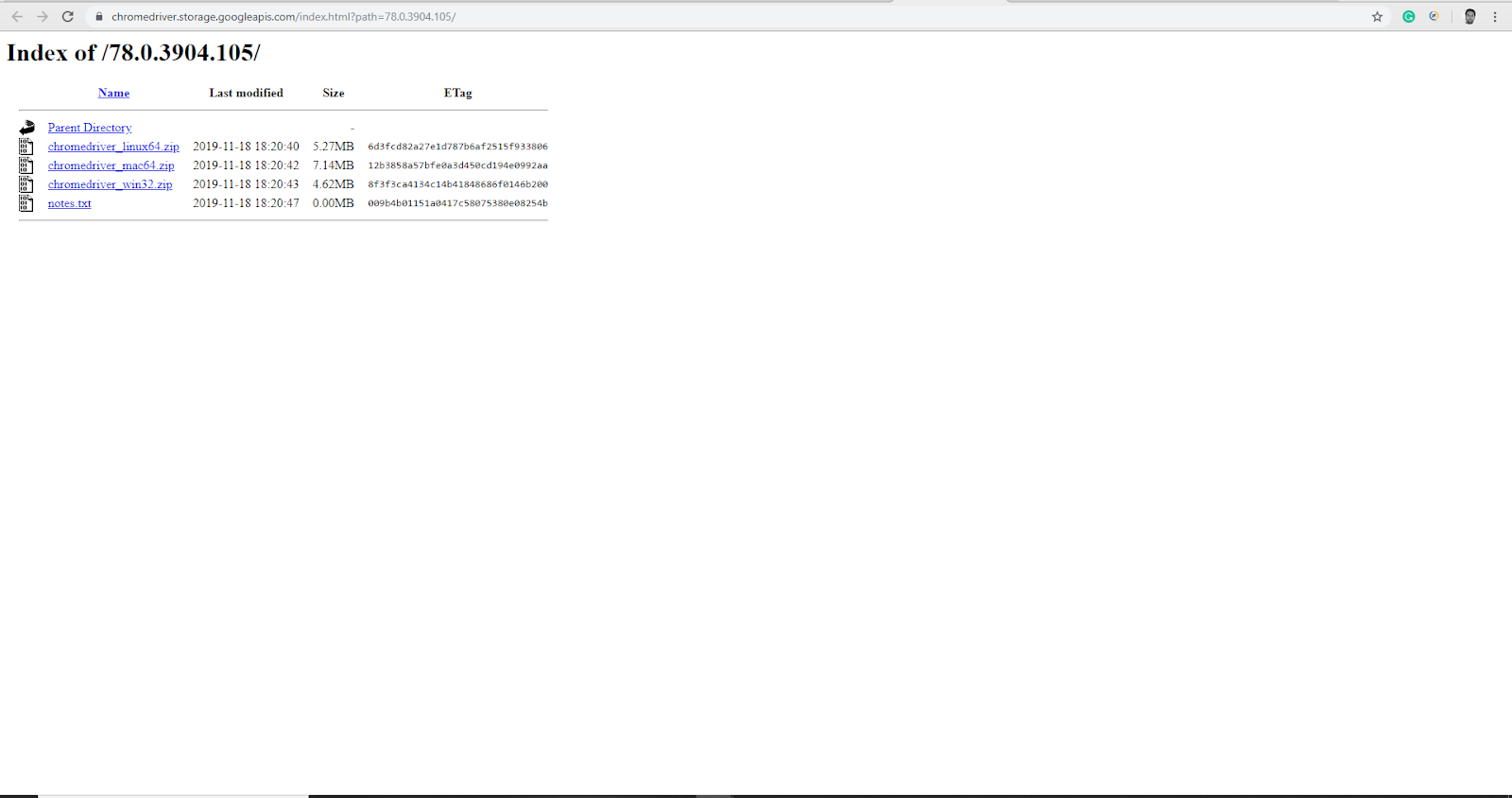Click the 0.00MB size value

point(334,203)
